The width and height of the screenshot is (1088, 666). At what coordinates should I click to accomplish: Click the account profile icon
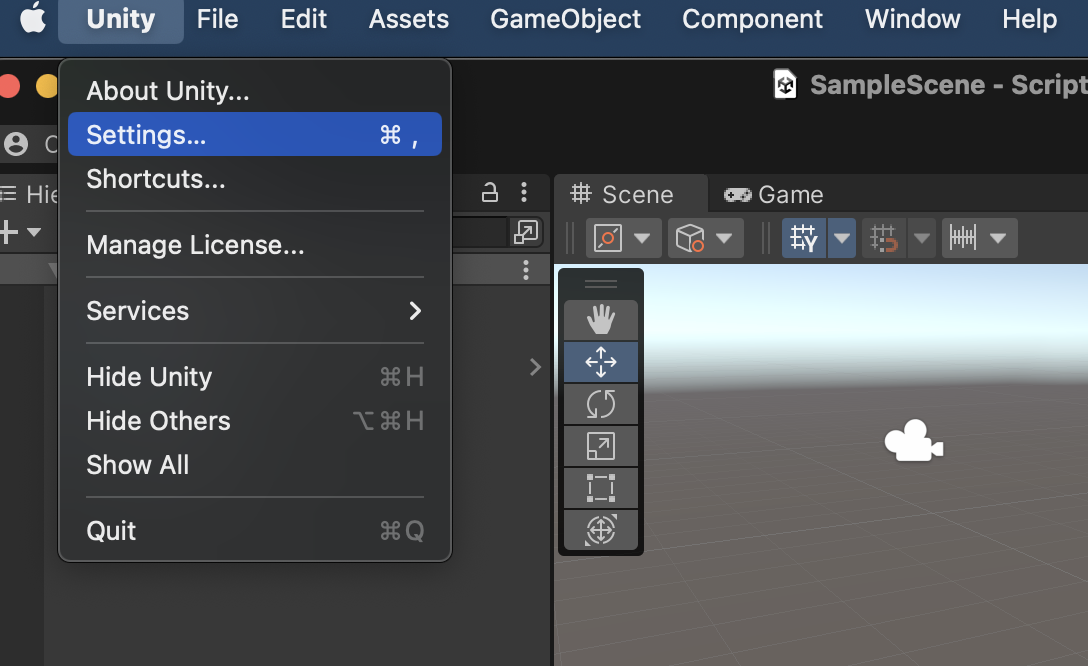point(16,144)
